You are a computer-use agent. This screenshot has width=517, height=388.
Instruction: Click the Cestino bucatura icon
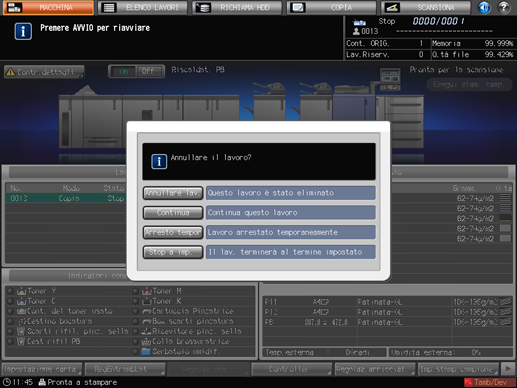pyautogui.click(x=22, y=322)
